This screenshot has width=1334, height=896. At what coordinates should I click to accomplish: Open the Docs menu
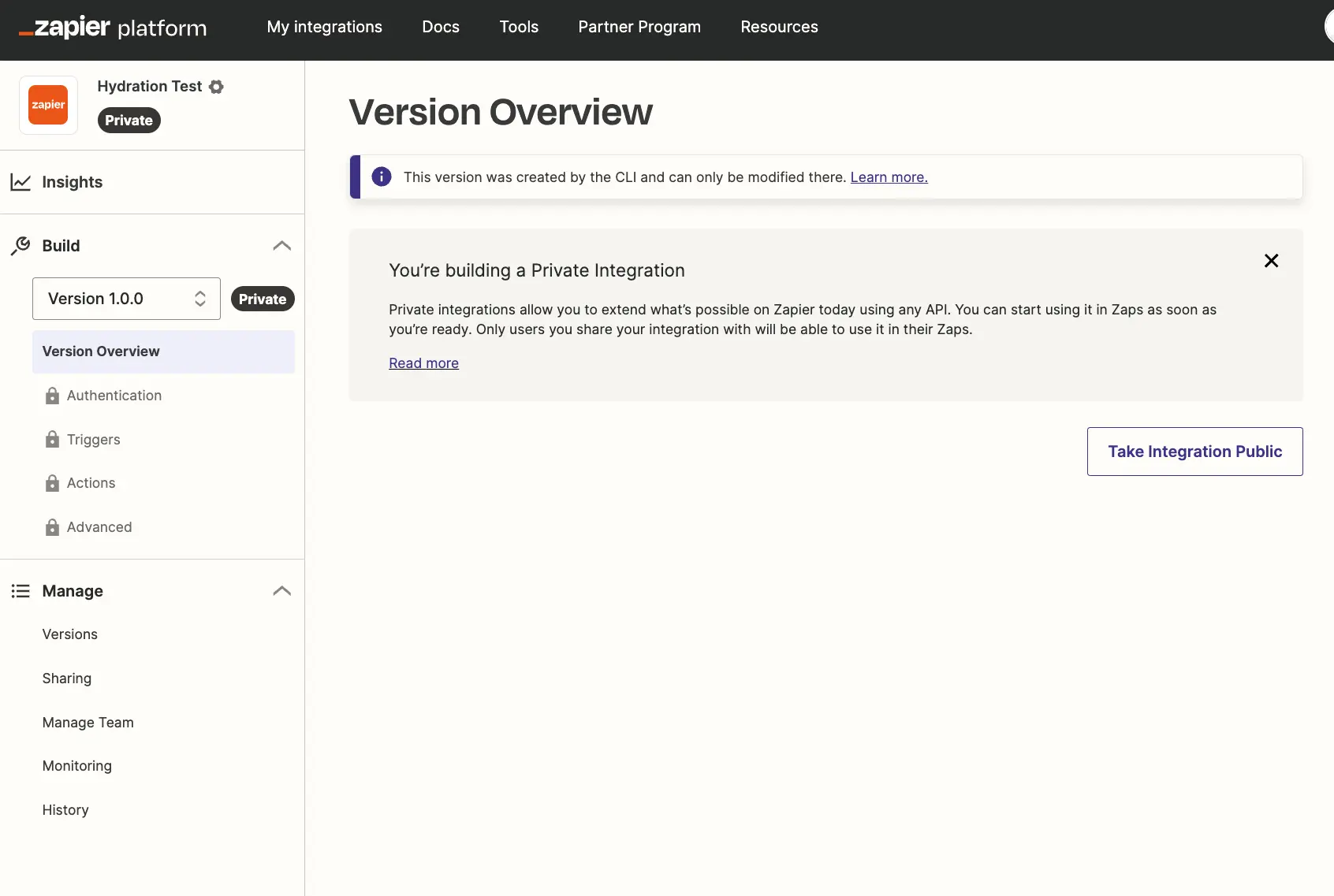click(441, 27)
